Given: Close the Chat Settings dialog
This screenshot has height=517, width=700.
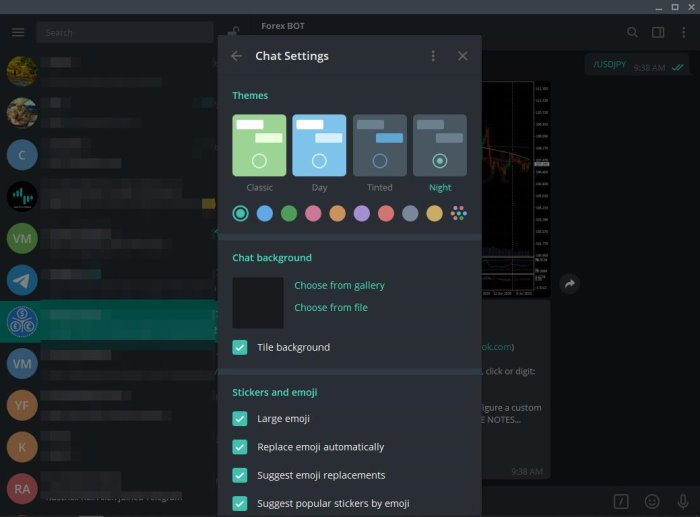Looking at the screenshot, I should pyautogui.click(x=463, y=56).
